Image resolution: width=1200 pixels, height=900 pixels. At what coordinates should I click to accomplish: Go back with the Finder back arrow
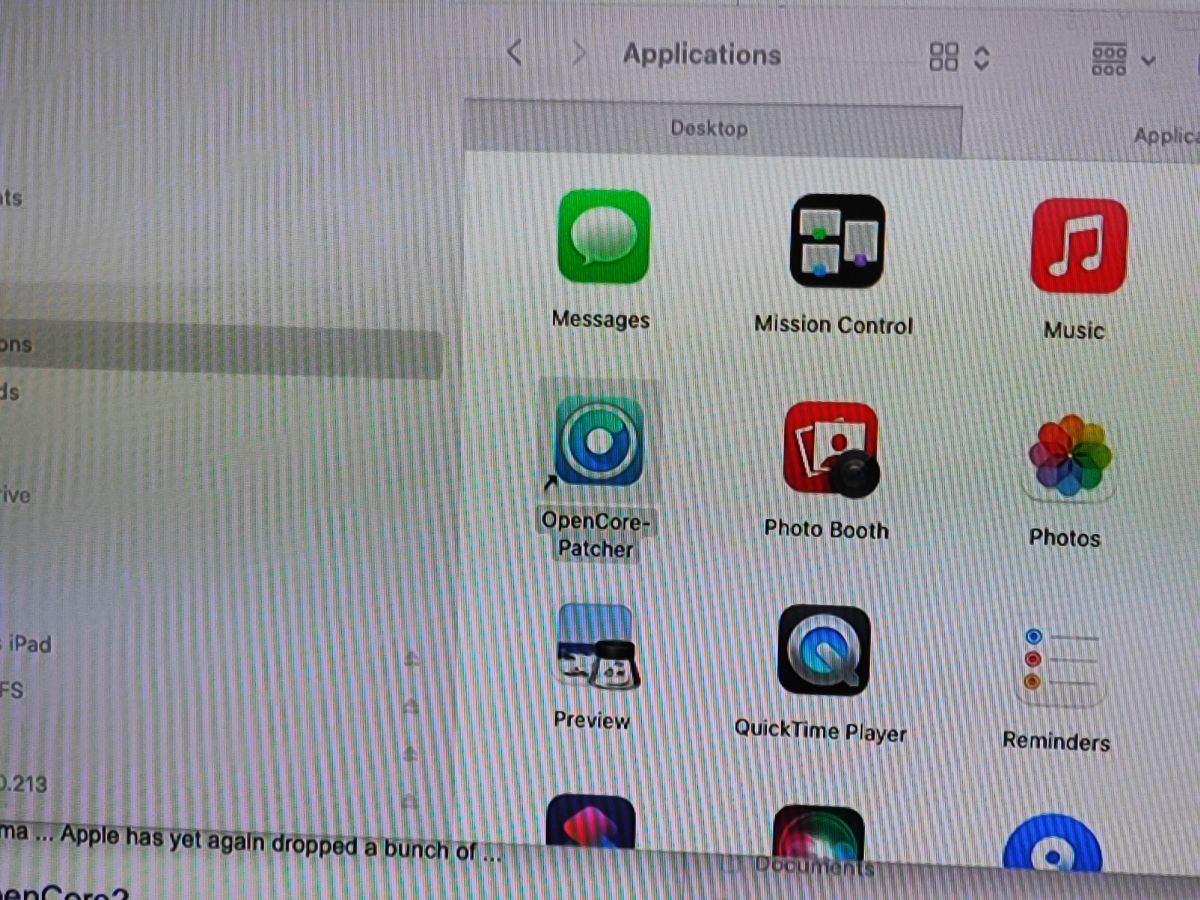click(x=514, y=52)
